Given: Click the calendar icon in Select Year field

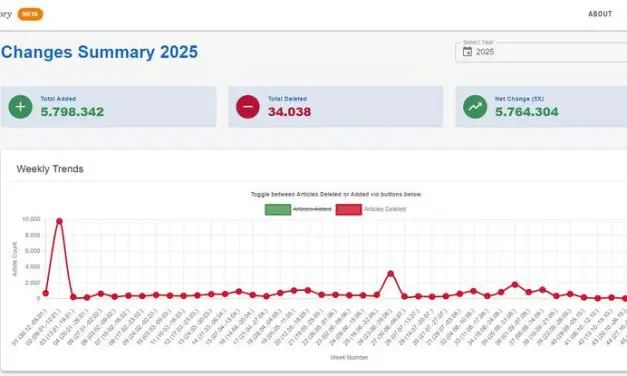Looking at the screenshot, I should (x=467, y=52).
